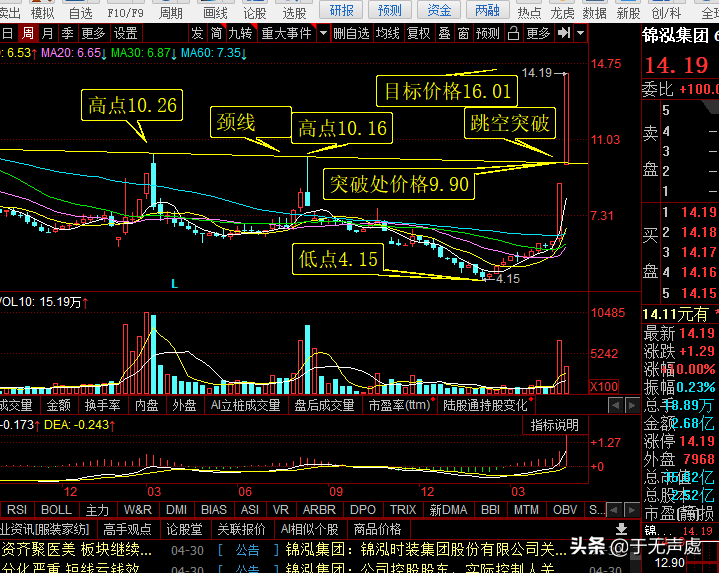This screenshot has height=573, width=719.
Task: Select the 季 quarterly period
Action: click(67, 33)
